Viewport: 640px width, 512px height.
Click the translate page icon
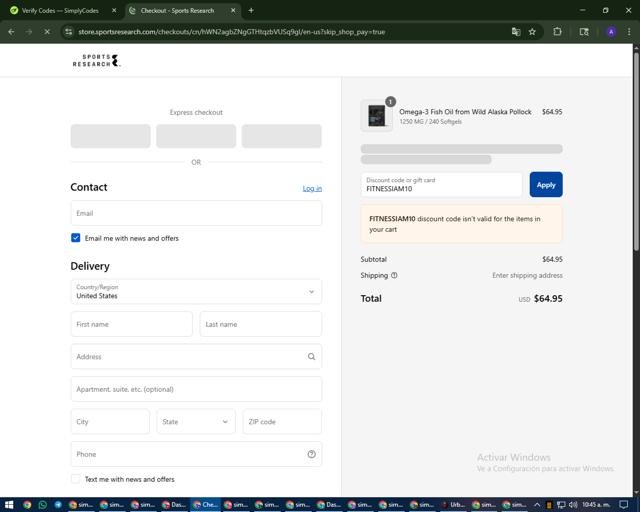[x=516, y=32]
